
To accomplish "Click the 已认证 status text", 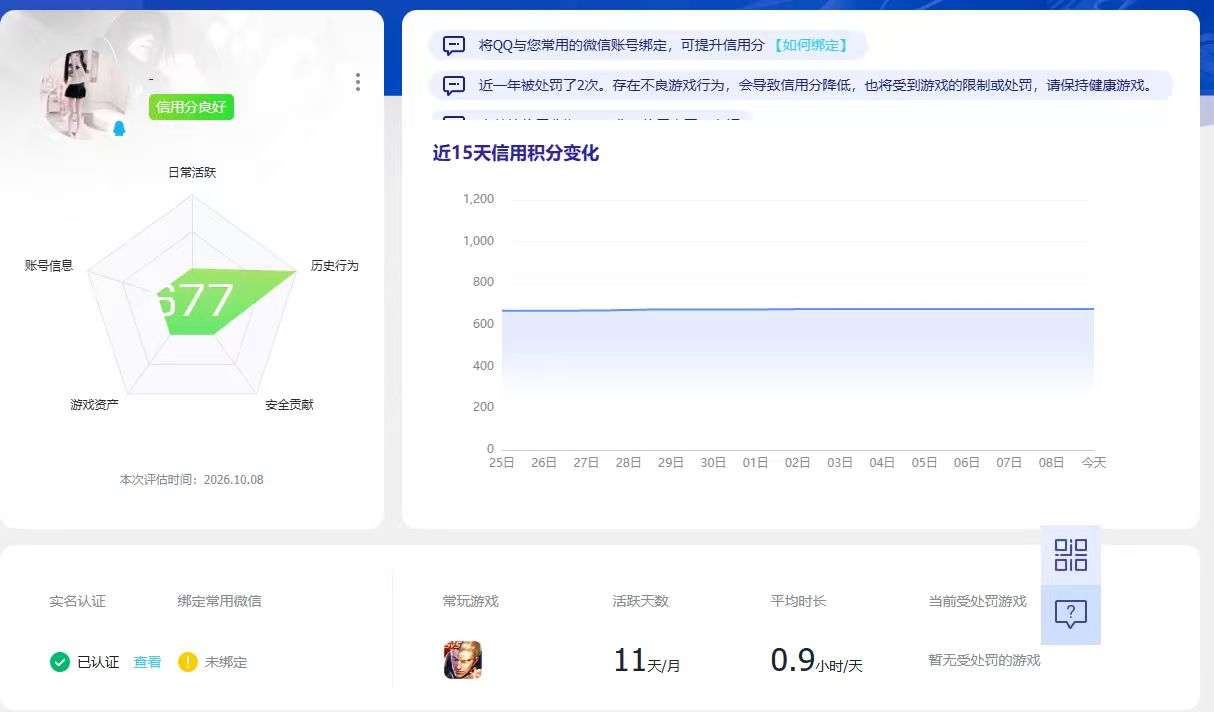I will click(98, 662).
